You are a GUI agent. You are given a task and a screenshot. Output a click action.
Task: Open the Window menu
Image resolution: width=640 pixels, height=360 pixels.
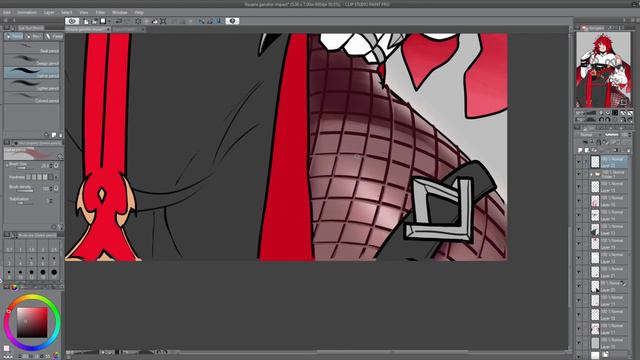(120, 12)
